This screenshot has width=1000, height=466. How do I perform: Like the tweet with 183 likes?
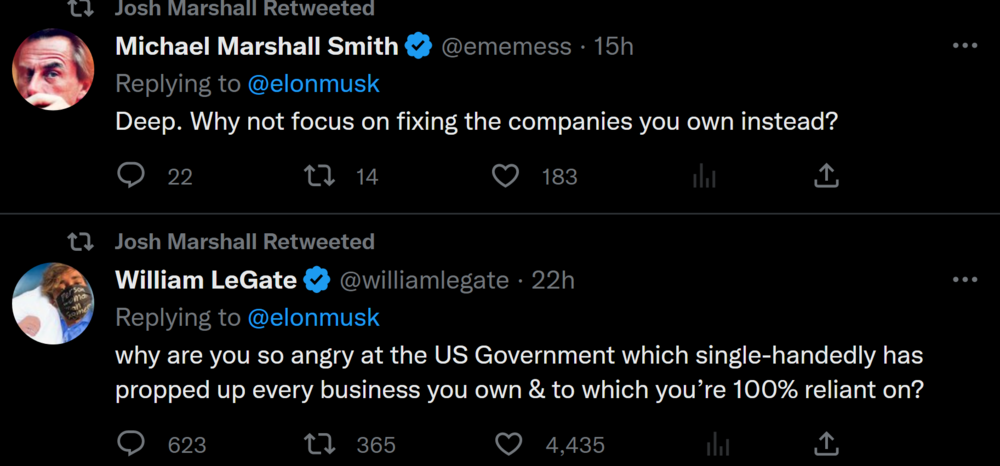pyautogui.click(x=507, y=177)
